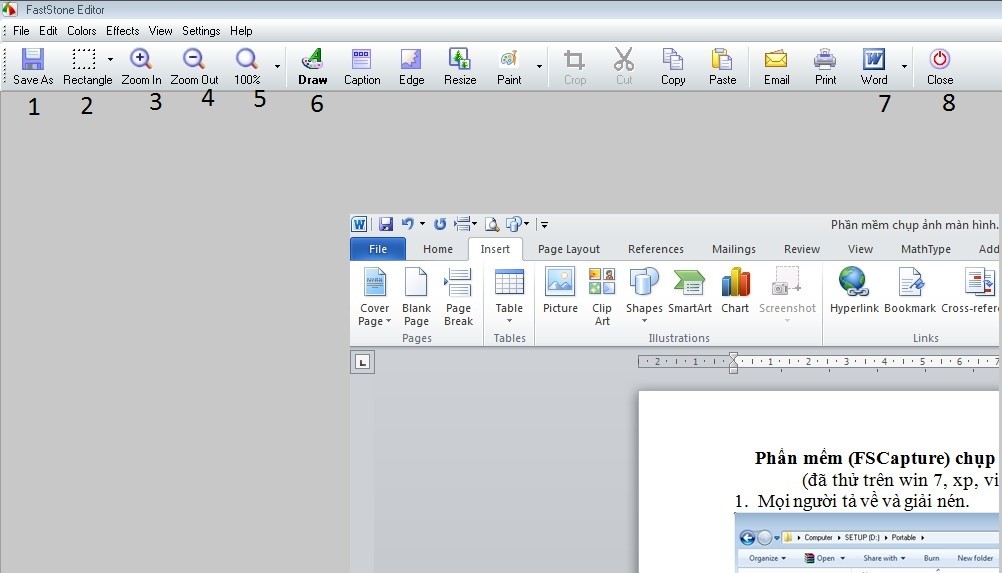This screenshot has width=1002, height=573.
Task: Switch to Word's Page Layout tab
Action: [569, 249]
